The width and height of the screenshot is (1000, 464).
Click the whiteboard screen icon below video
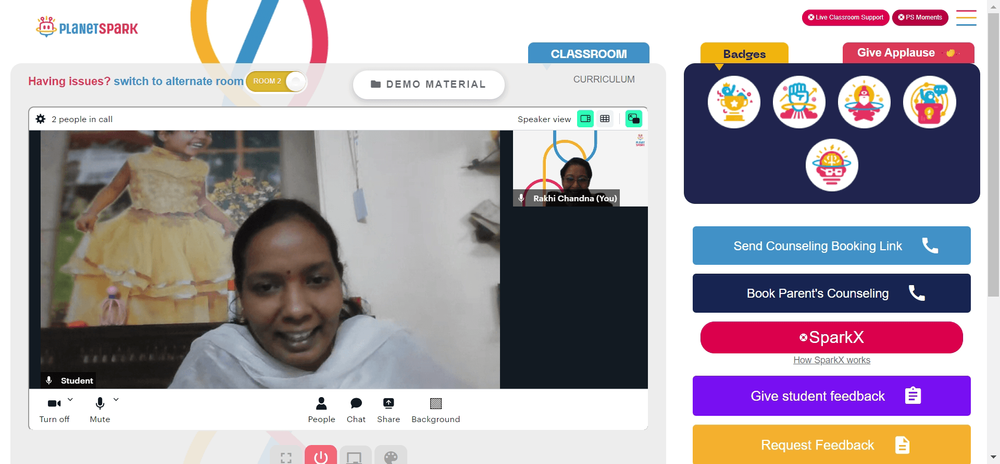(355, 456)
